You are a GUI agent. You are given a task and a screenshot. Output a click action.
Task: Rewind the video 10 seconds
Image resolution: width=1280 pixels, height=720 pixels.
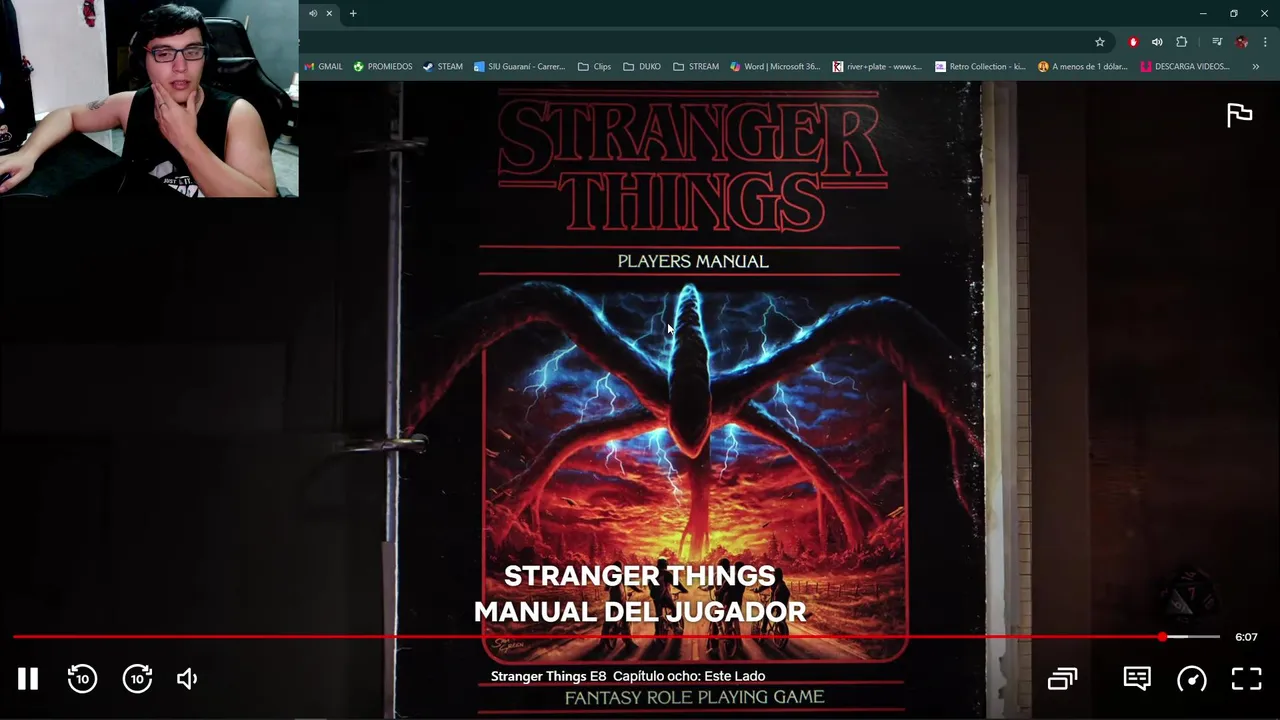[82, 679]
